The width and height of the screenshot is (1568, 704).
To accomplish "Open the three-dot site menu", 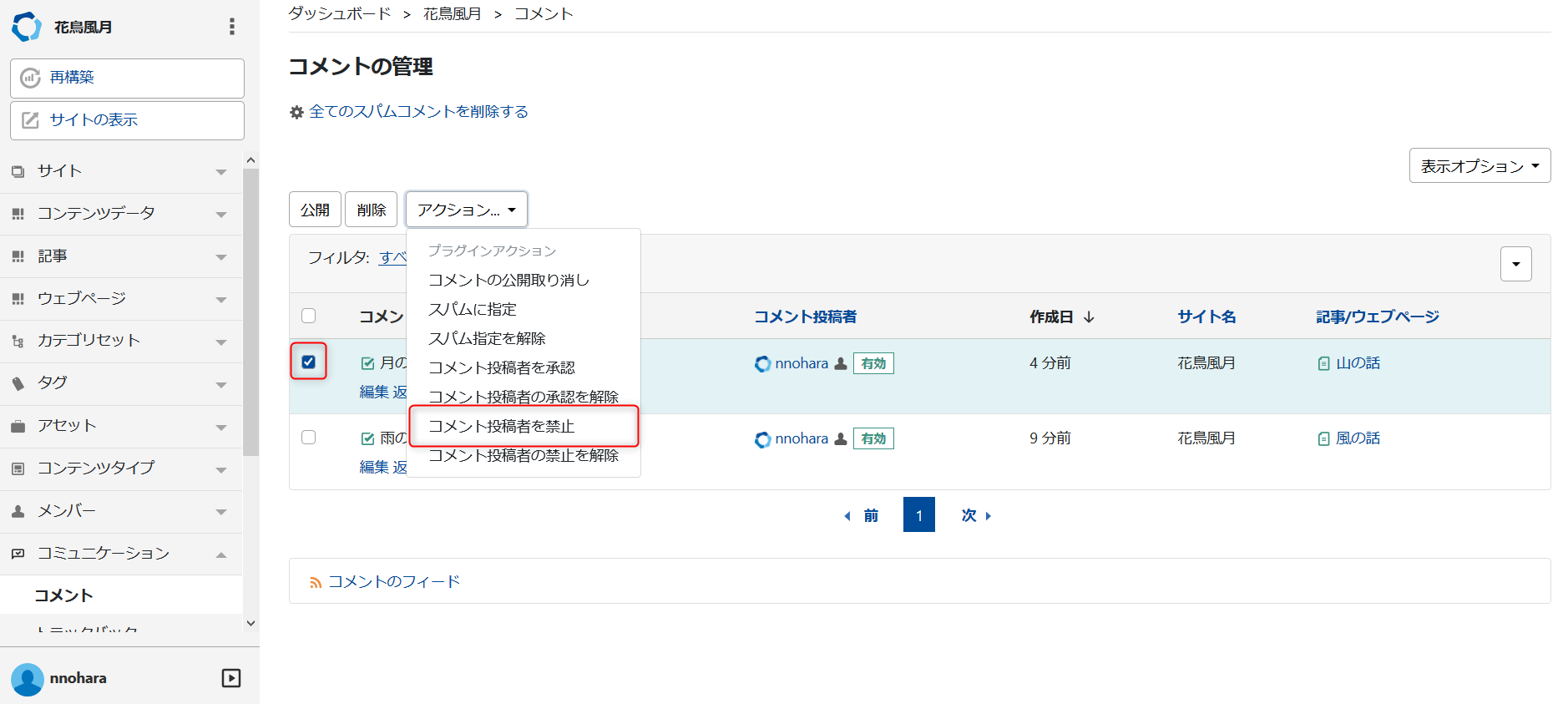I will coord(231,27).
